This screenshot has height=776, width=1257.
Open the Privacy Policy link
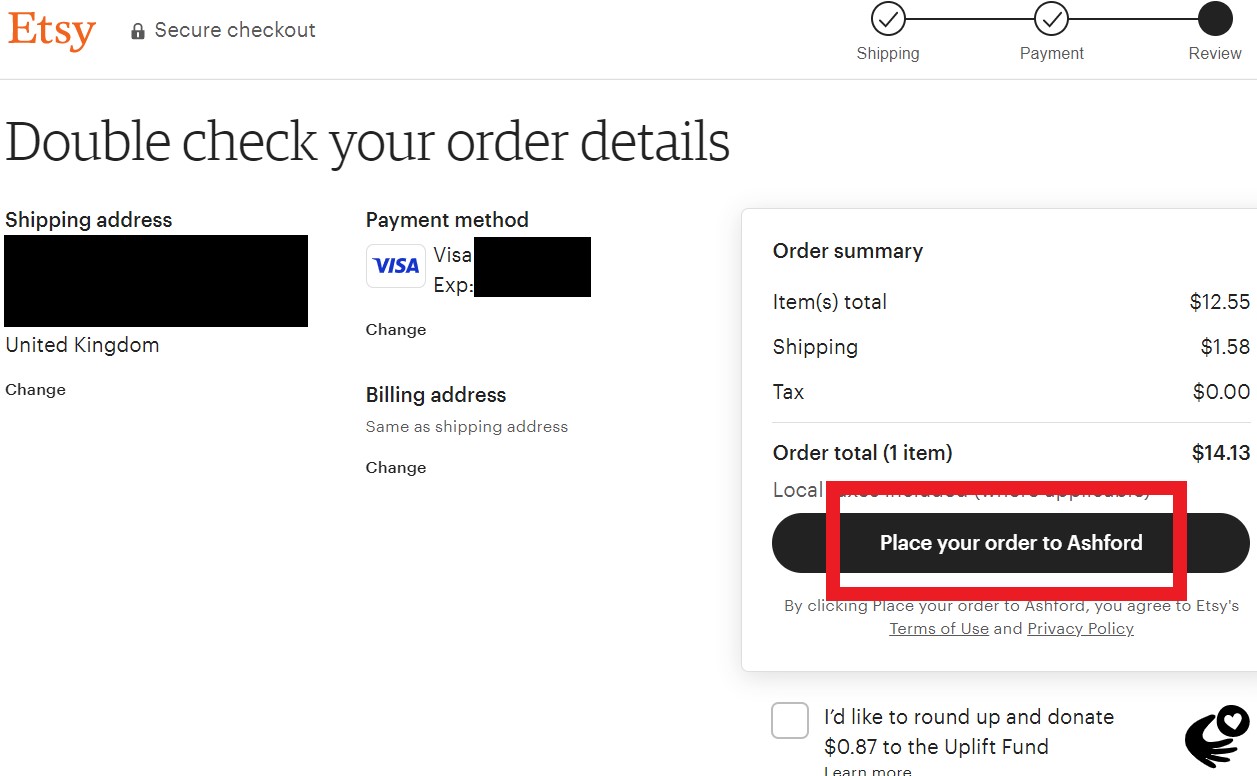click(x=1080, y=628)
